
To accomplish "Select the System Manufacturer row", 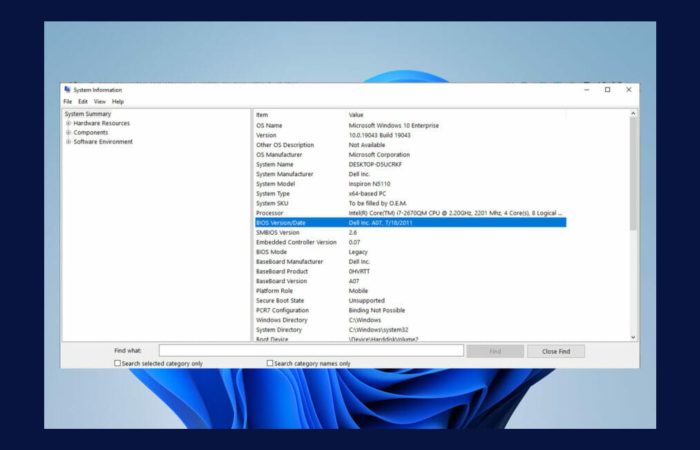I will [410, 174].
